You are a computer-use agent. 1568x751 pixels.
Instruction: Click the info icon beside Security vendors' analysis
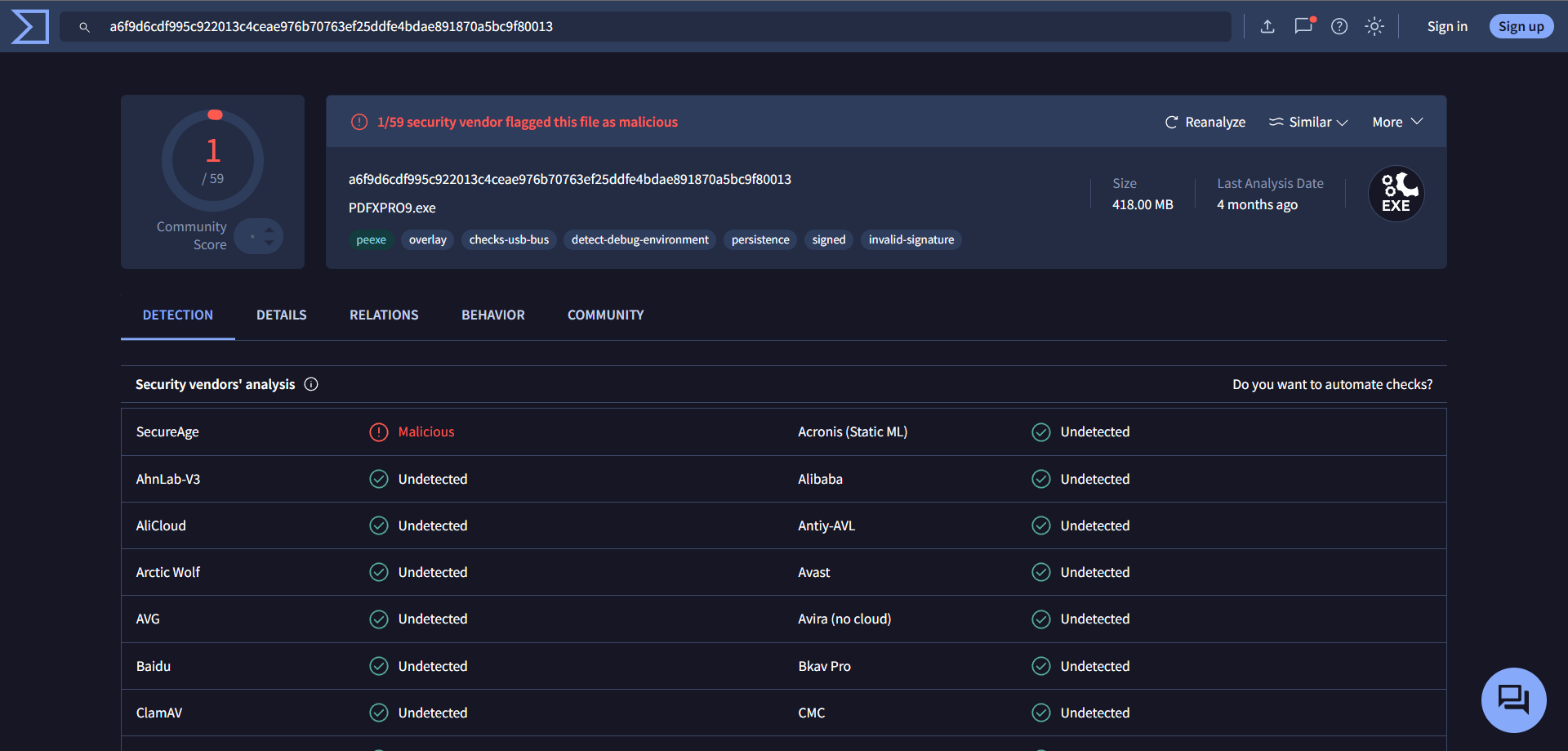tap(311, 384)
